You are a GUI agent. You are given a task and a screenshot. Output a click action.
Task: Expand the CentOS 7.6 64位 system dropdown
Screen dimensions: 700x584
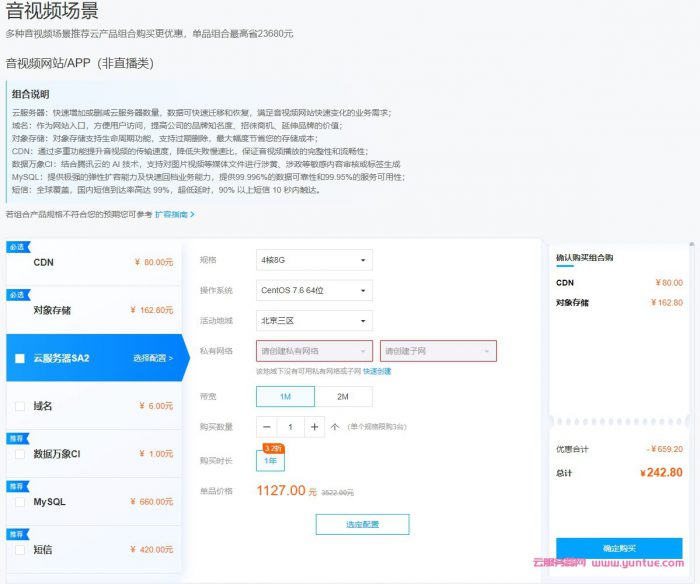pos(314,291)
